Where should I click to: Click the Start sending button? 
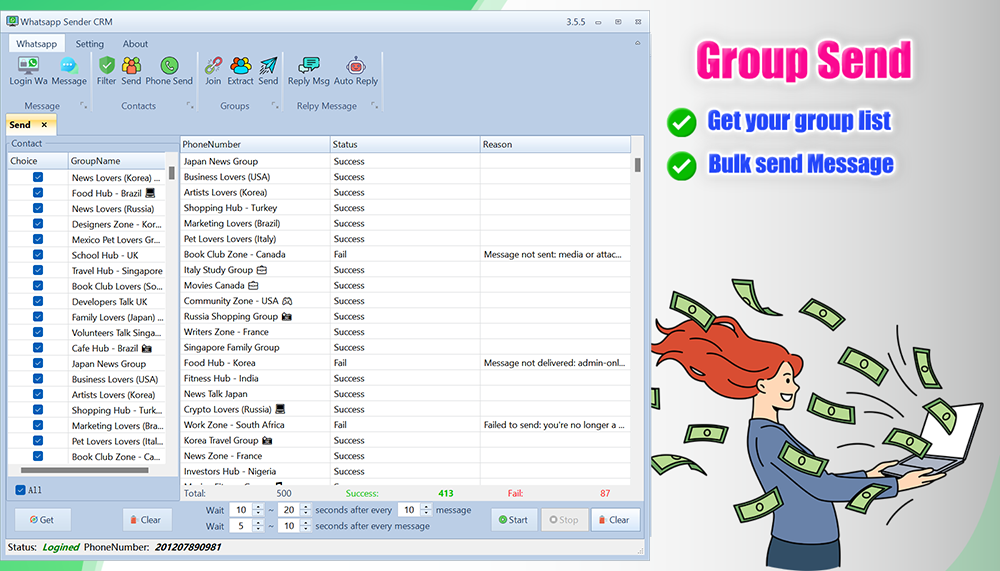(x=513, y=519)
